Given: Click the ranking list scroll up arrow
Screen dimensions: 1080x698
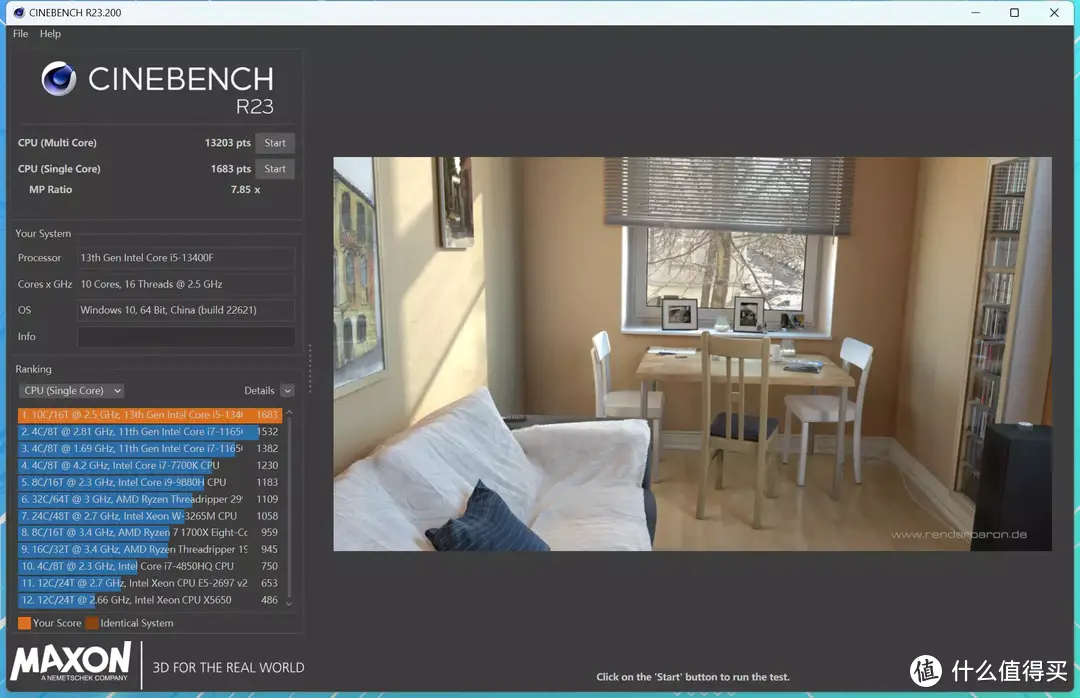Looking at the screenshot, I should (289, 413).
